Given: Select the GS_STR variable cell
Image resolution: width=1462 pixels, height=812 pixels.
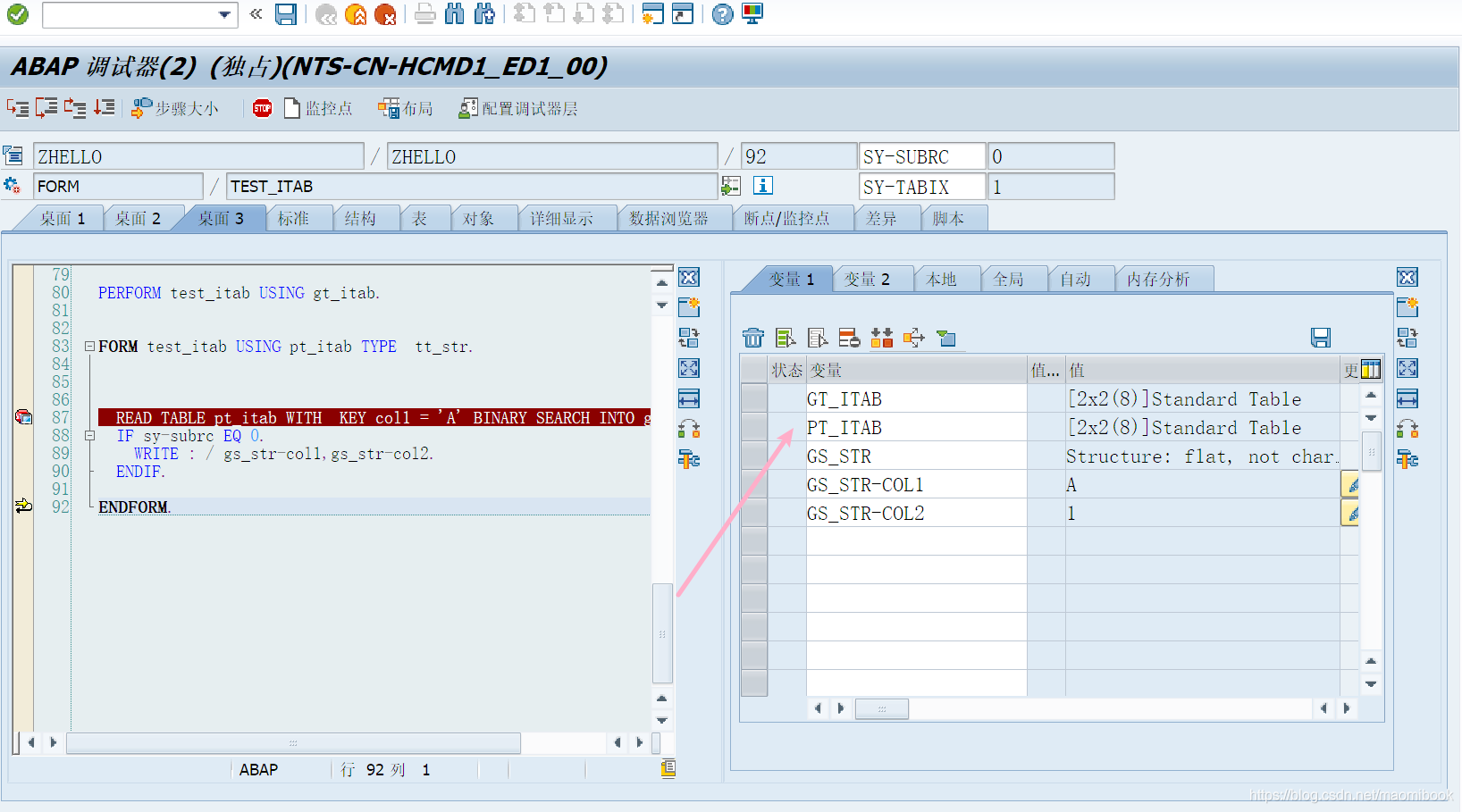Looking at the screenshot, I should click(916, 456).
